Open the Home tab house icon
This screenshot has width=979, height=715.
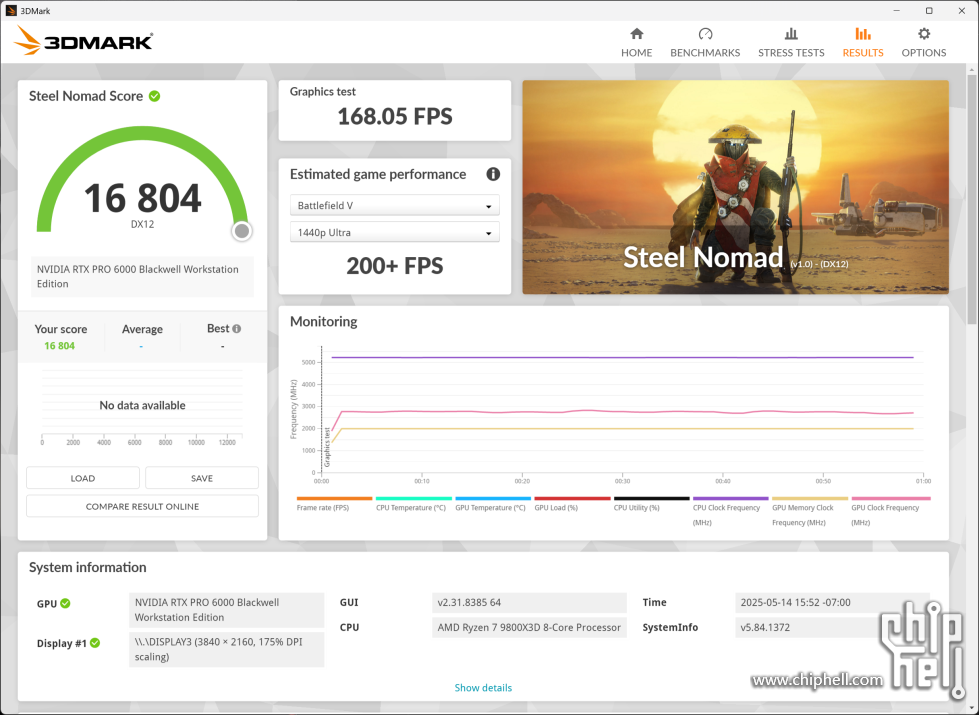point(636,34)
